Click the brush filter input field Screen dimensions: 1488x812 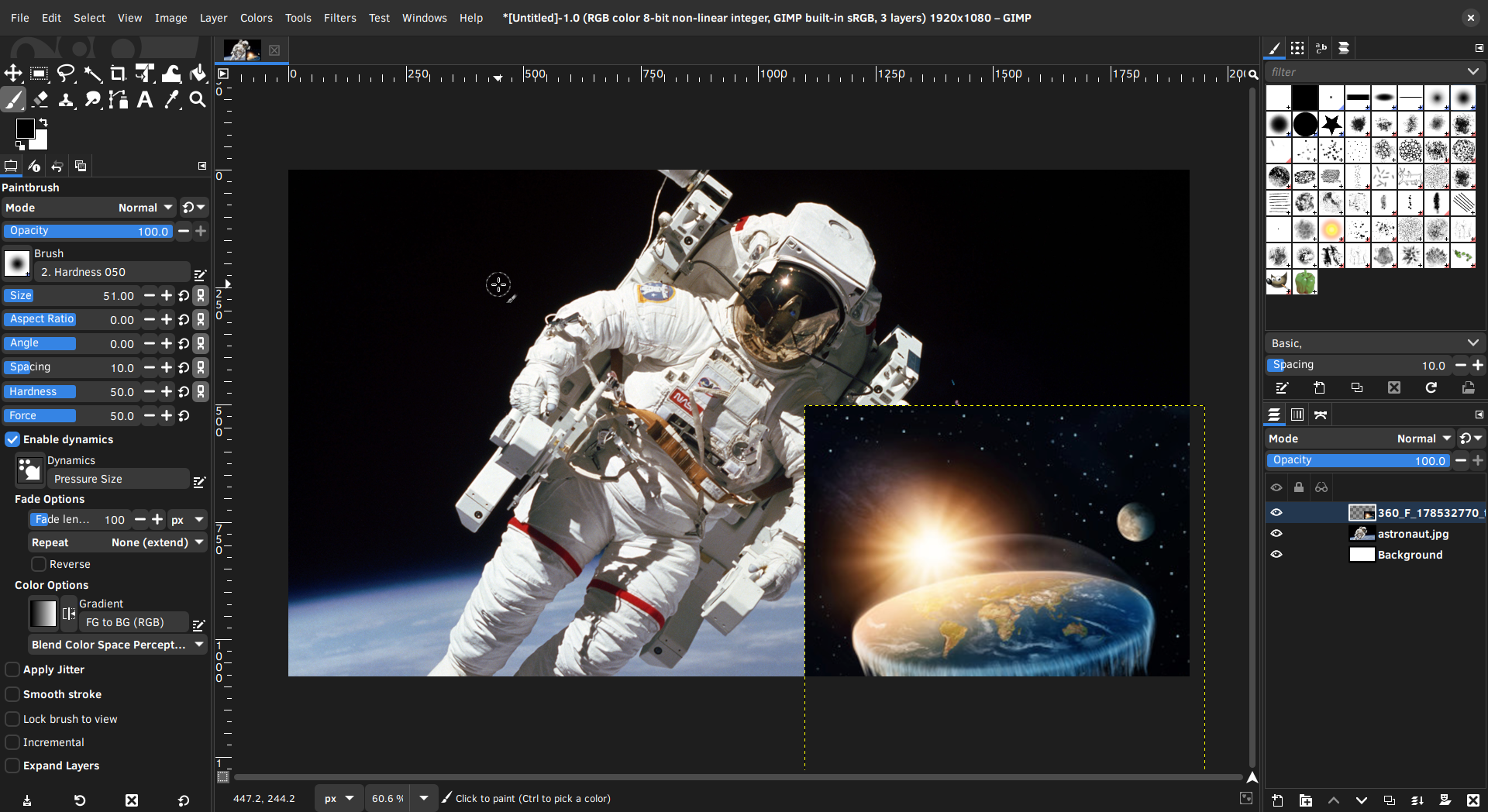tap(1364, 72)
